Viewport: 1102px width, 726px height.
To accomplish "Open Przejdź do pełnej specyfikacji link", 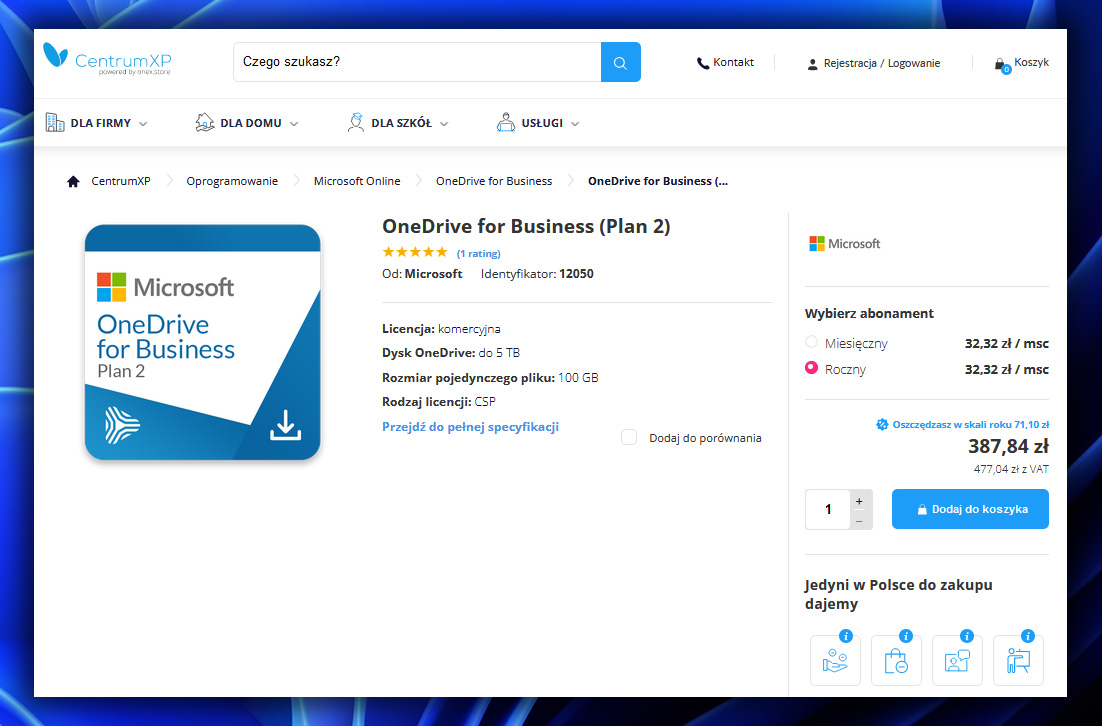I will (x=470, y=427).
